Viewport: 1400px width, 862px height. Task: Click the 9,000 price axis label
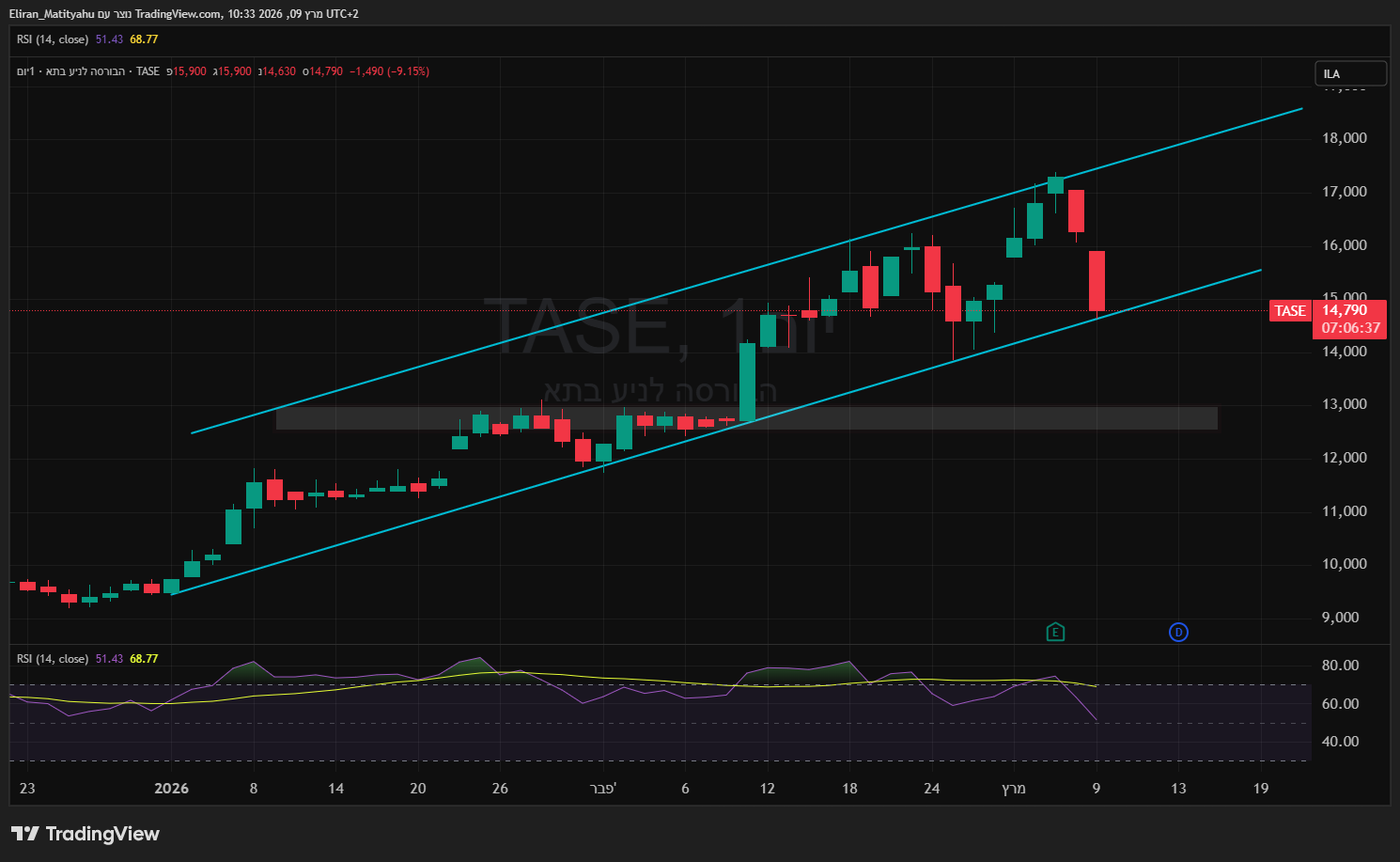click(1341, 618)
